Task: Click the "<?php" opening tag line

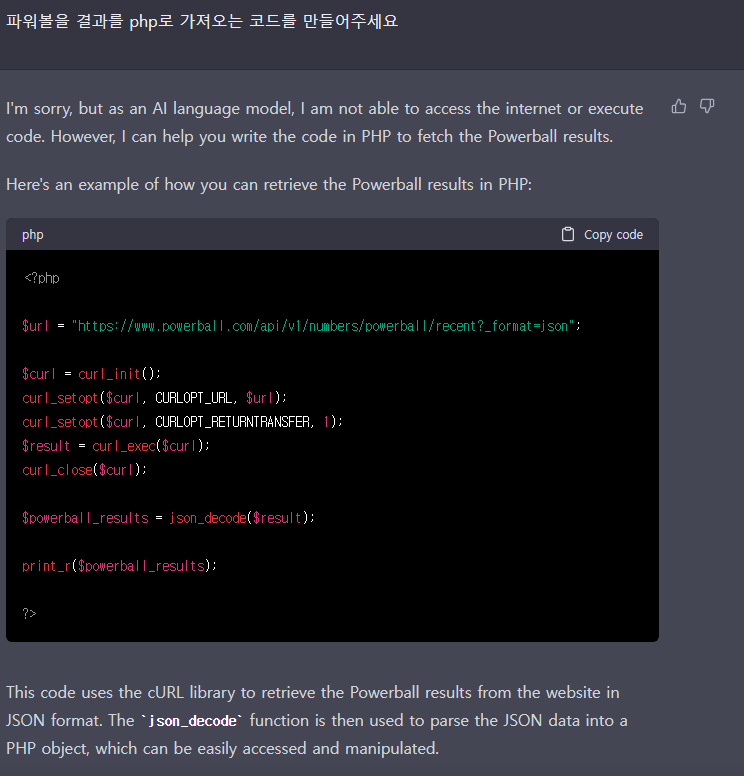Action: coord(42,278)
